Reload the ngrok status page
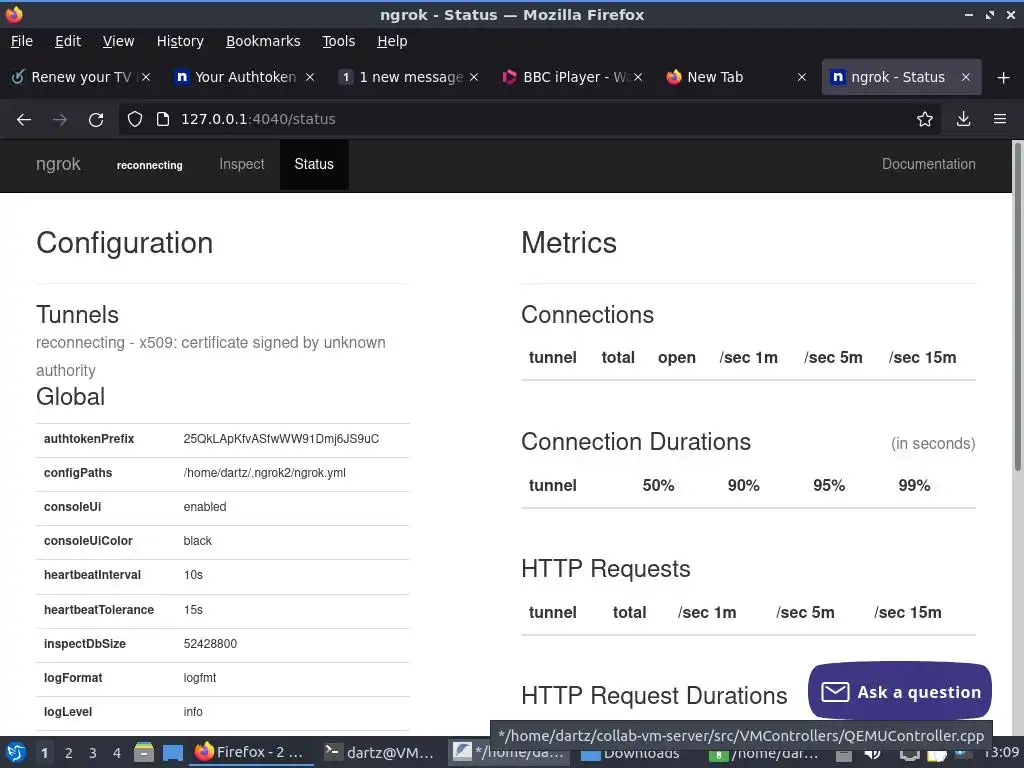 click(x=96, y=120)
